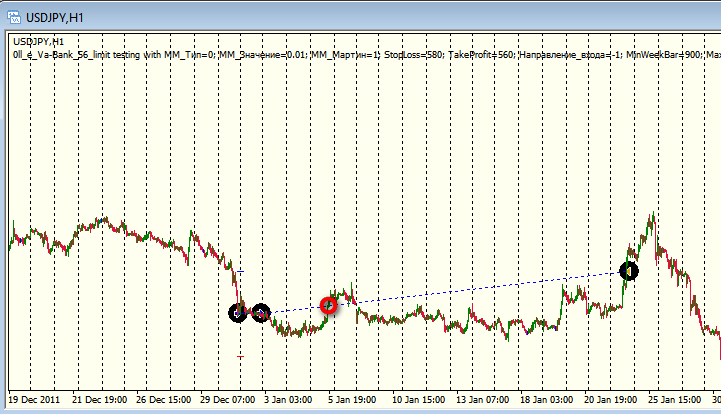721x414 pixels.
Task: Click the 20 Jan 19:00 time label
Action: [x=610, y=400]
